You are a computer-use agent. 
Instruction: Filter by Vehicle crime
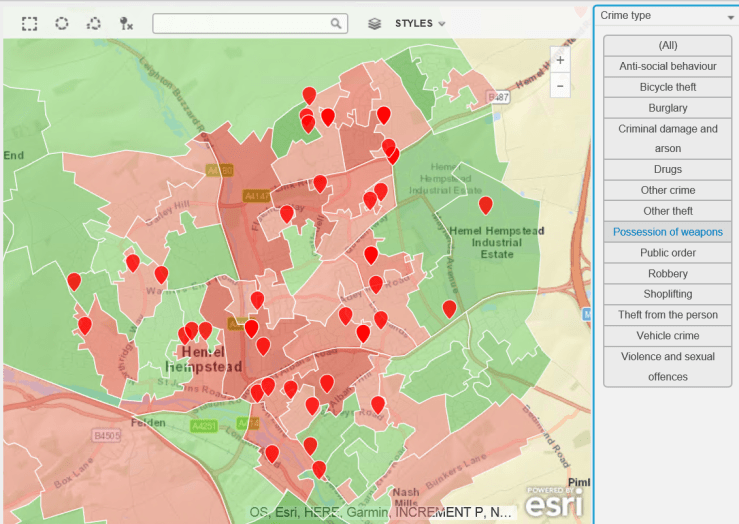[x=667, y=336]
